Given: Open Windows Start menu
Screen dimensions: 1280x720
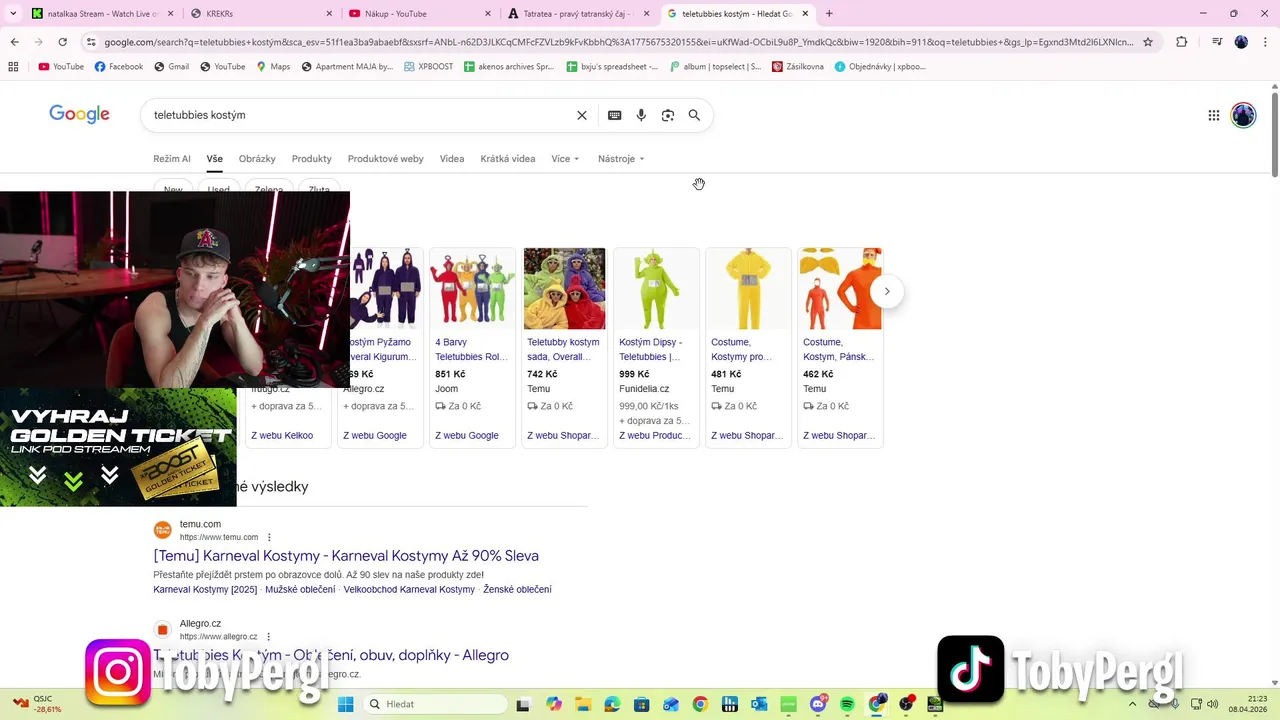Looking at the screenshot, I should (x=345, y=704).
